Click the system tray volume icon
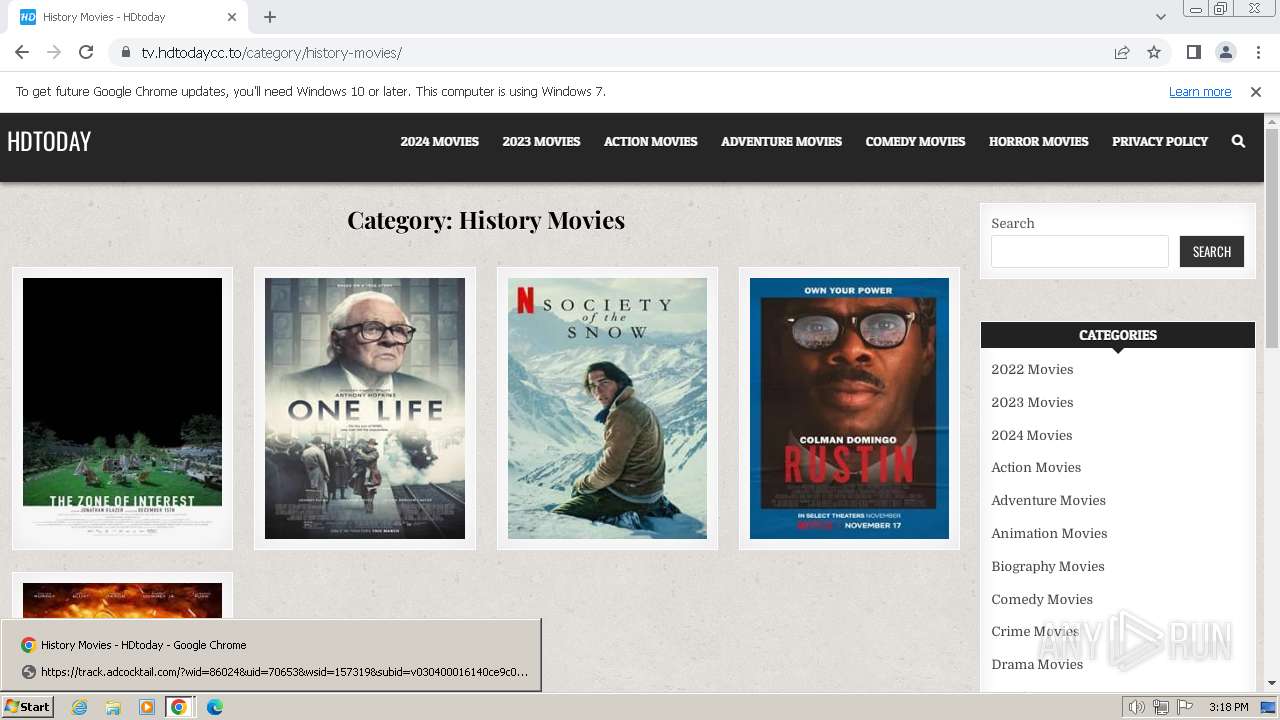Image resolution: width=1280 pixels, height=720 pixels. pos(1137,707)
